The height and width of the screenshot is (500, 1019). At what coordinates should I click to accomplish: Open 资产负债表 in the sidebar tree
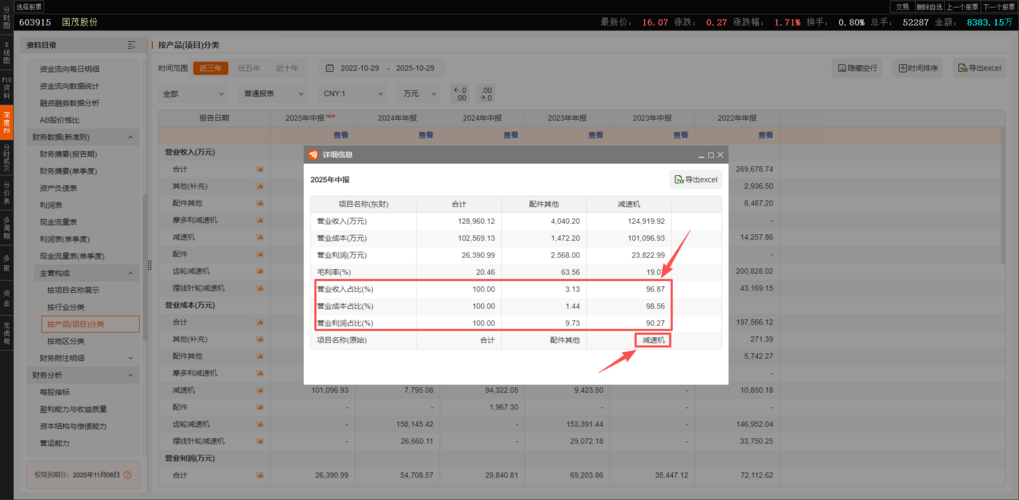(x=58, y=188)
